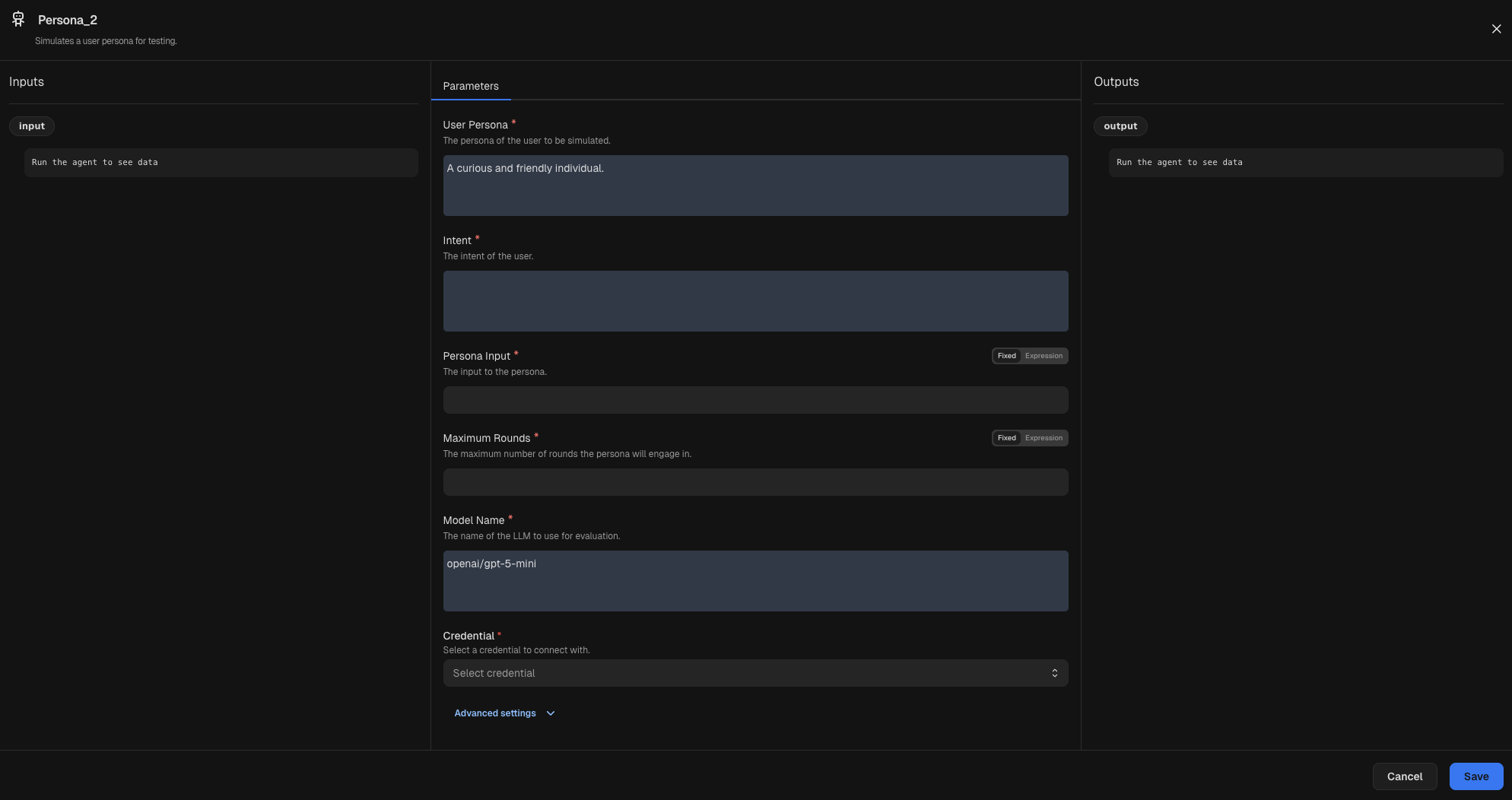Click the Maximum Rounds input field

(x=755, y=481)
